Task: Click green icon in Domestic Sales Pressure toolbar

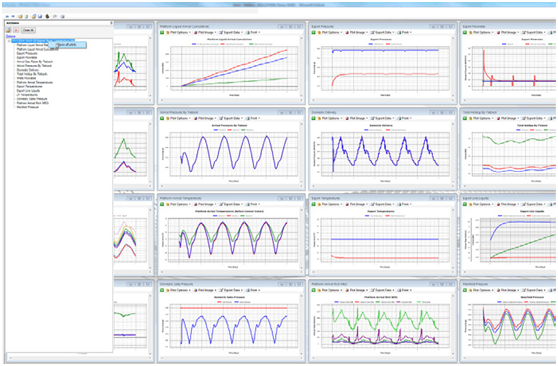Action: tap(162, 290)
